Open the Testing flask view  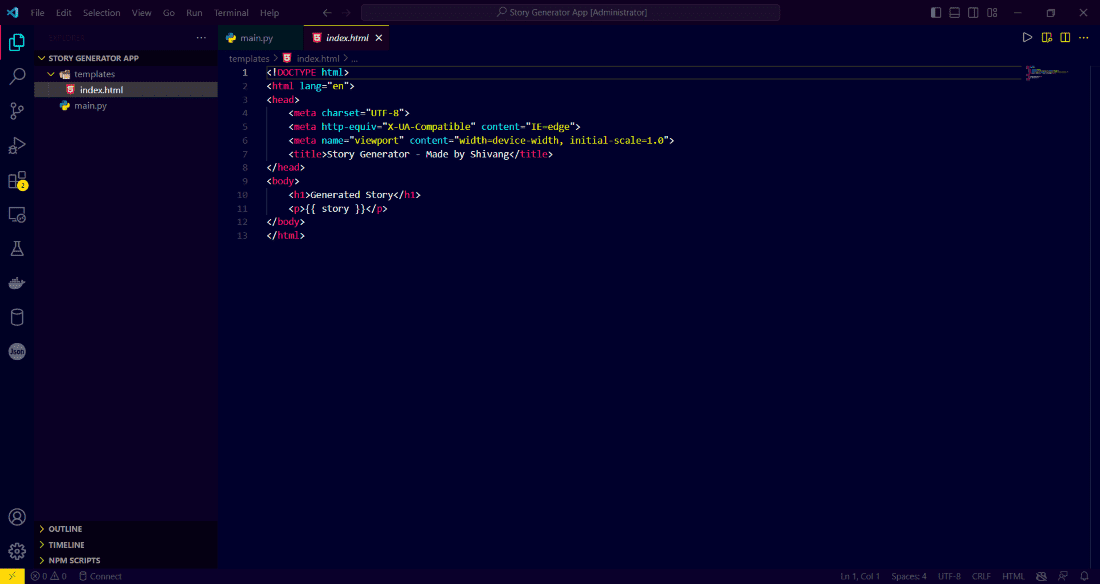point(17,248)
